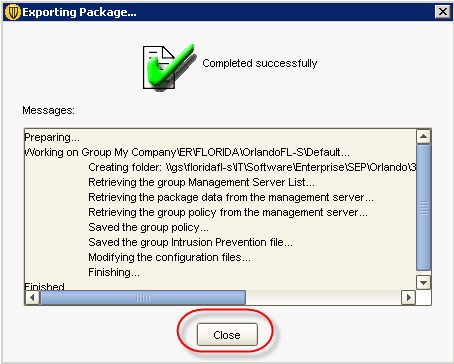Click the "Exporting Package..." title bar text
Screen dimensions: 454x364
(x=79, y=12)
